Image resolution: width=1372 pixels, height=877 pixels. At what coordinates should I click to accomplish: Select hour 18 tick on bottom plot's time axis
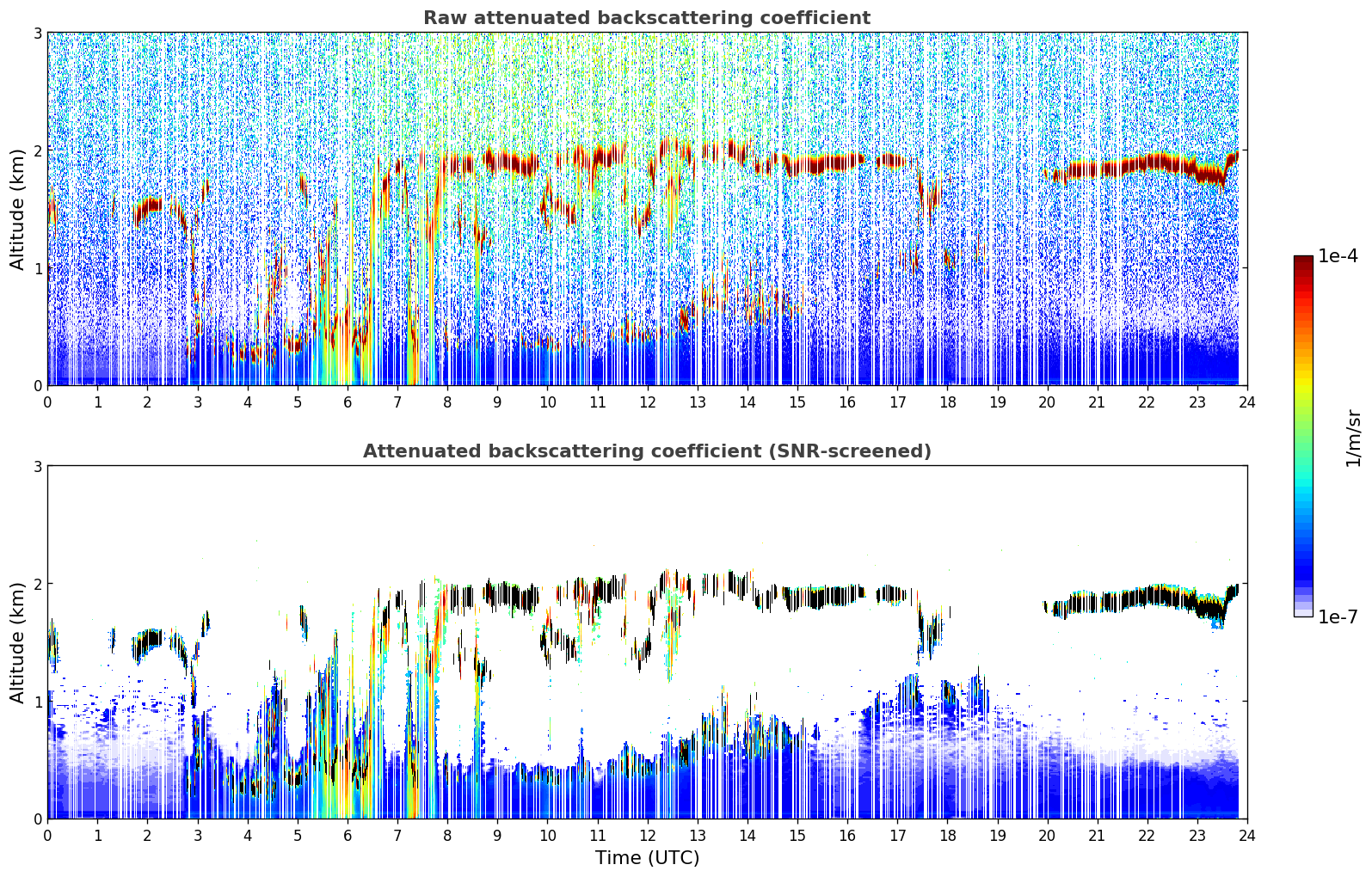(947, 835)
